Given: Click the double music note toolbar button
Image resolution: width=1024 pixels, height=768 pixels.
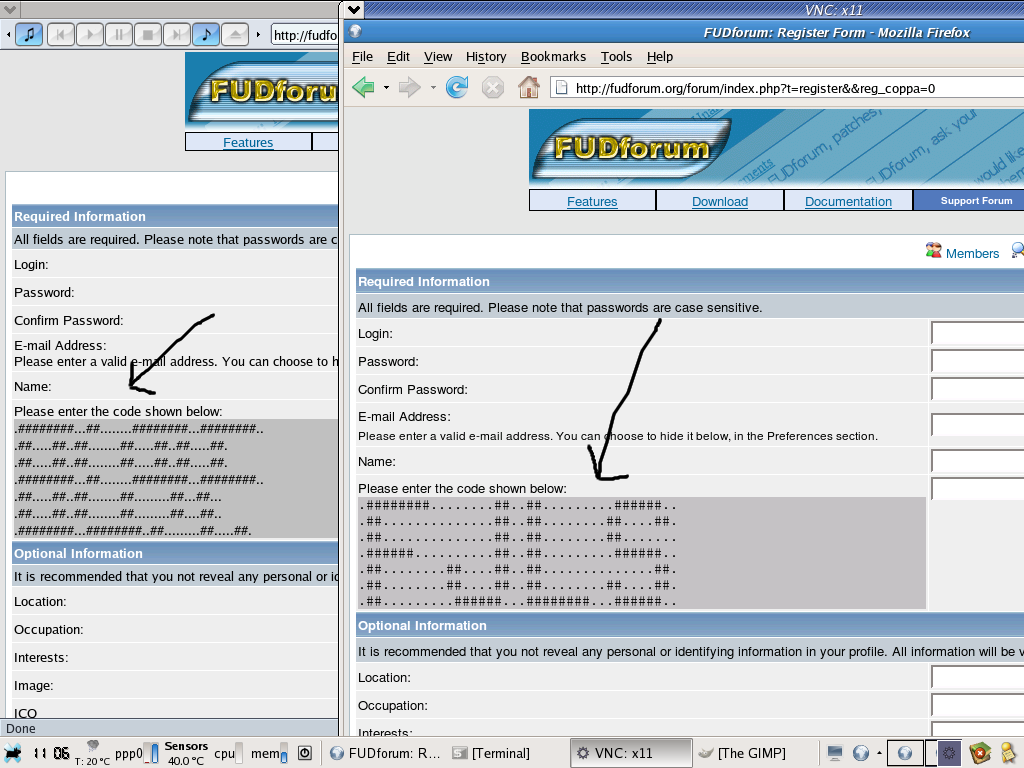Looking at the screenshot, I should [x=29, y=34].
